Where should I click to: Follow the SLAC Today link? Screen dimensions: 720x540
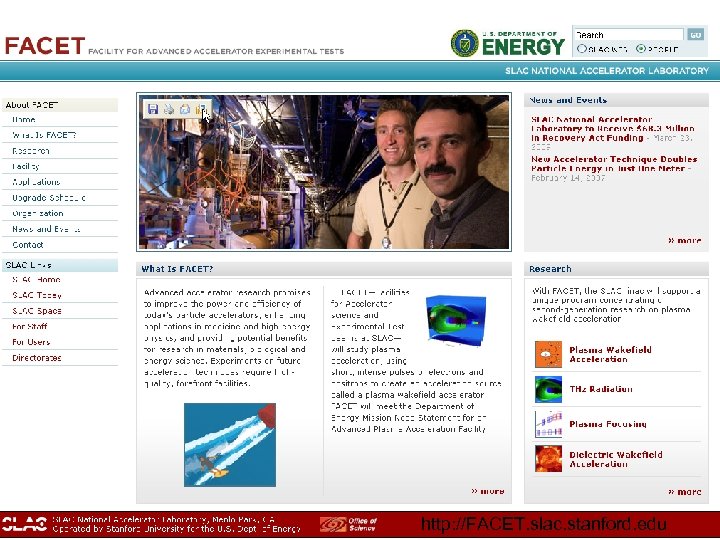[37, 295]
